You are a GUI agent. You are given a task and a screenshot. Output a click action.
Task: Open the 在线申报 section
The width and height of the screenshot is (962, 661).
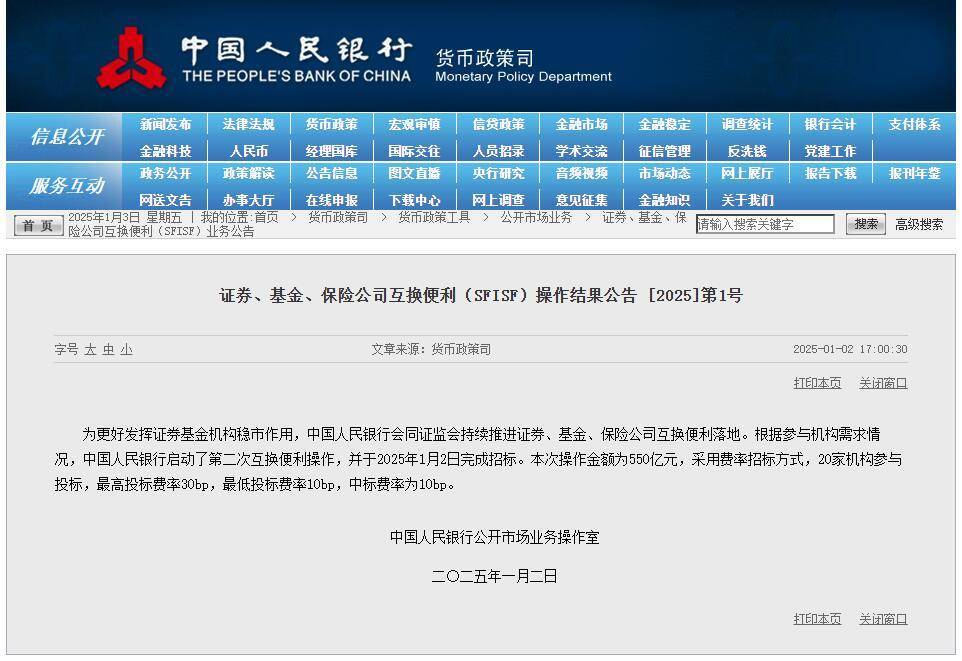(332, 200)
